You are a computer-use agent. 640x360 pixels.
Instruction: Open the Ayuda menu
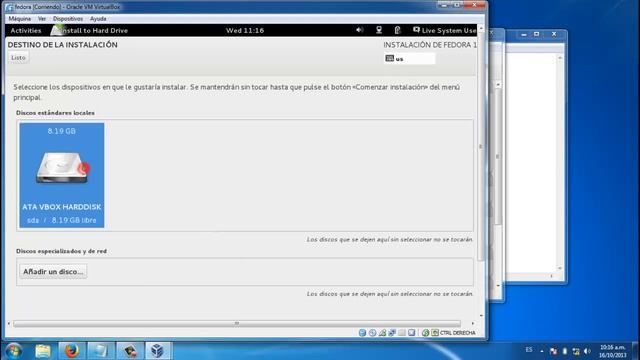98,19
